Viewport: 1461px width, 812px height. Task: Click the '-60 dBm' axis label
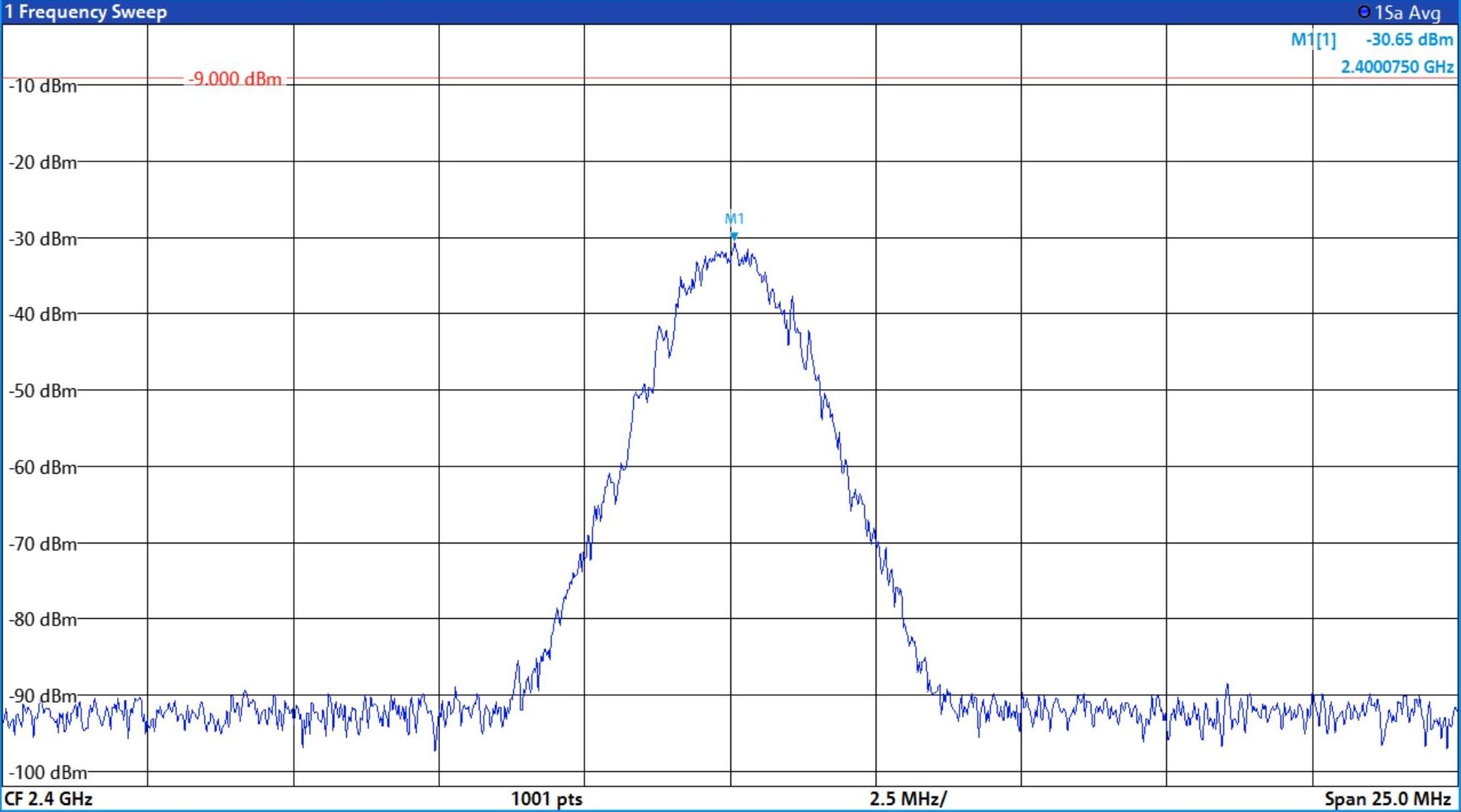42,467
